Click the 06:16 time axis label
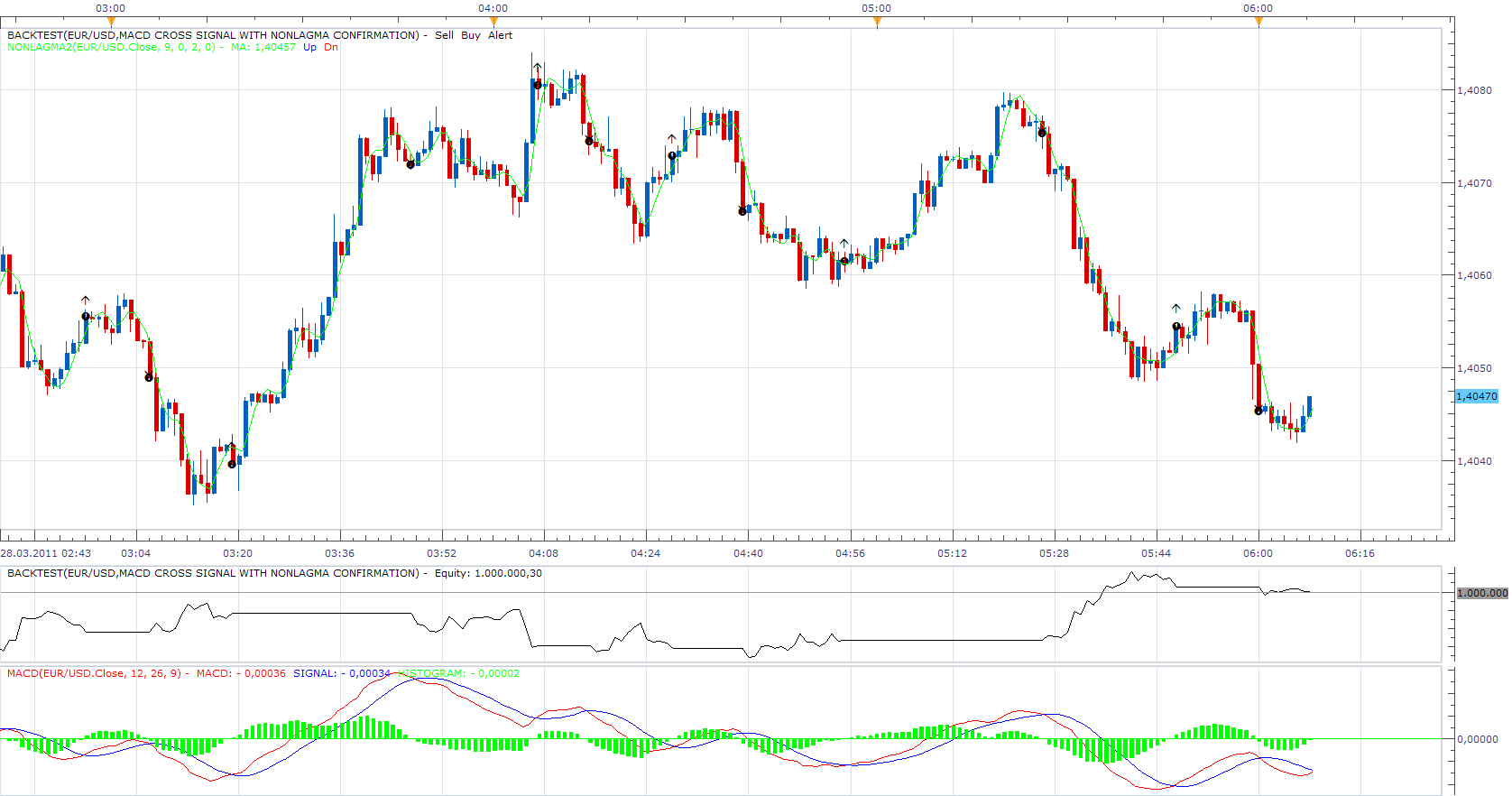Viewport: 1512px width, 796px height. coord(1360,553)
